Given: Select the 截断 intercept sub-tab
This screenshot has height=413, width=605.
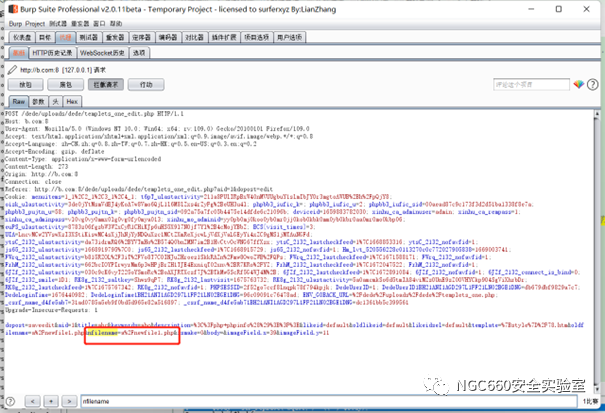Looking at the screenshot, I should point(19,53).
